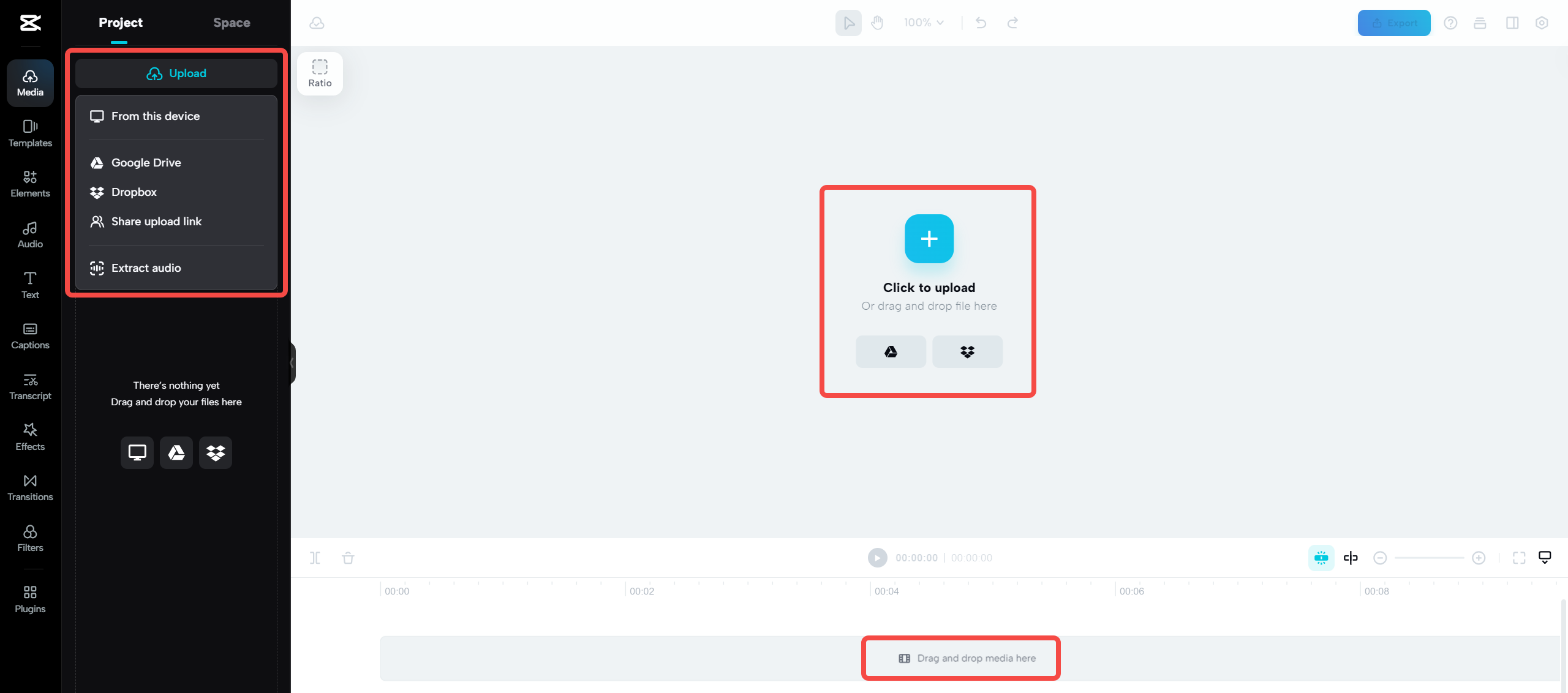Open the Audio library
The height and width of the screenshot is (693, 1568).
tap(29, 234)
